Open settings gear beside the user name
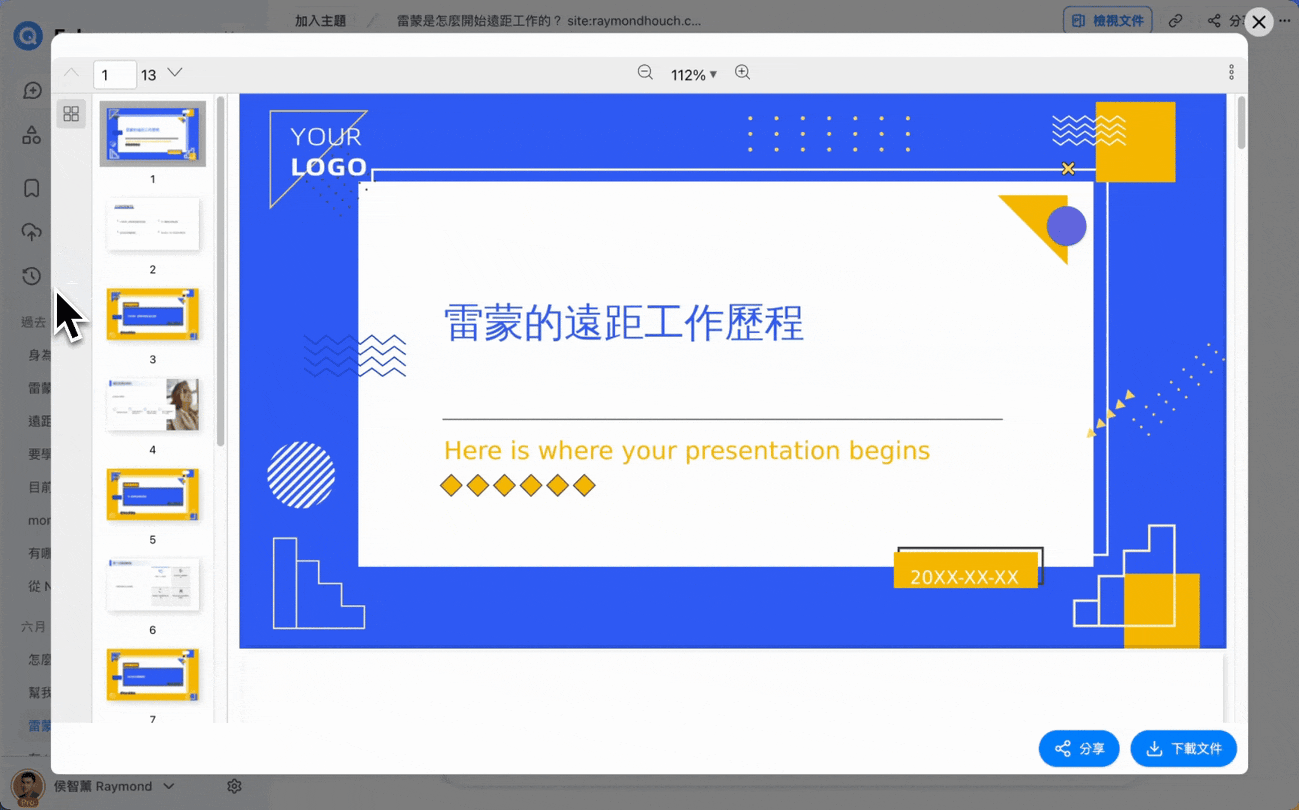Image resolution: width=1299 pixels, height=810 pixels. coord(234,786)
